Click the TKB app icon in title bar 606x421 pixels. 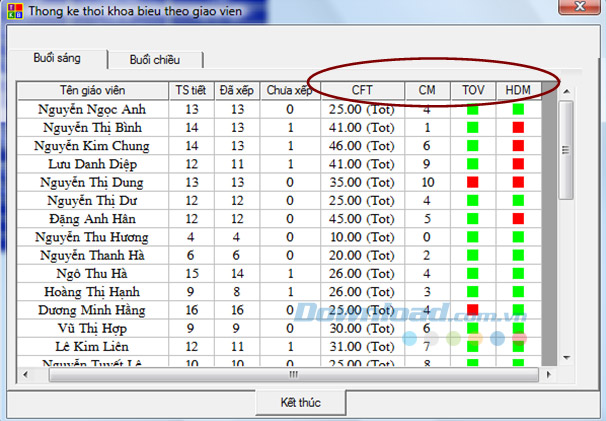(x=15, y=11)
